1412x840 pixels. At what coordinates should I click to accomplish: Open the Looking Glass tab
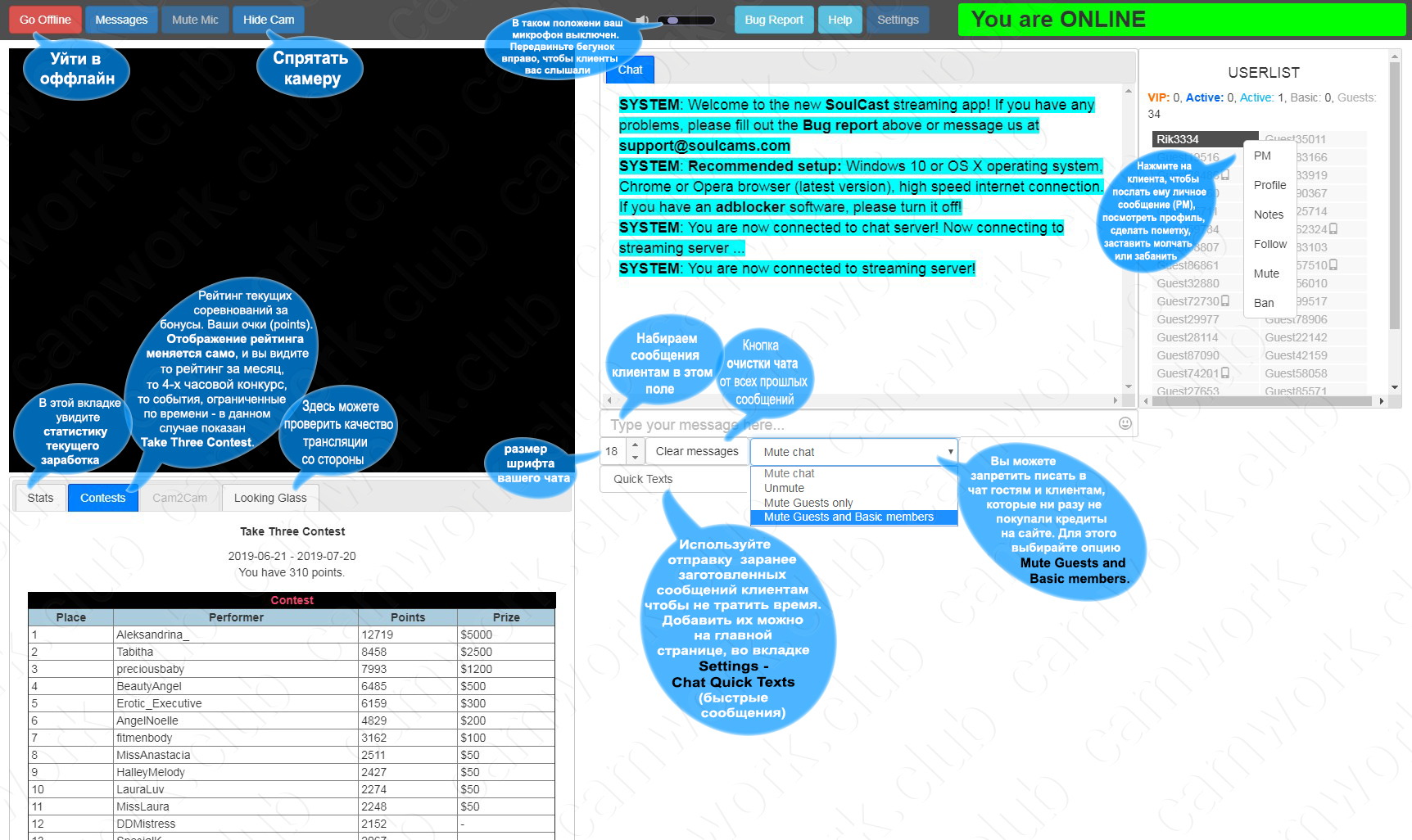coord(270,498)
